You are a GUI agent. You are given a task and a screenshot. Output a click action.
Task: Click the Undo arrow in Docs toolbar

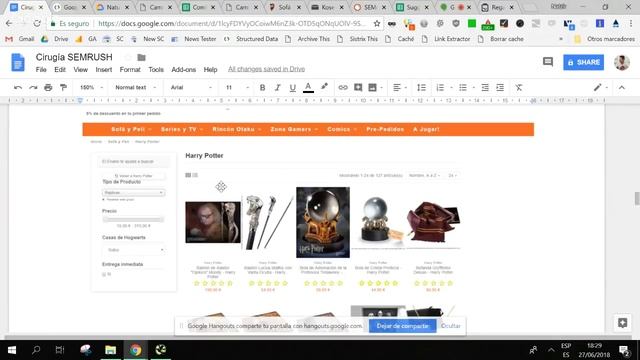point(18,87)
